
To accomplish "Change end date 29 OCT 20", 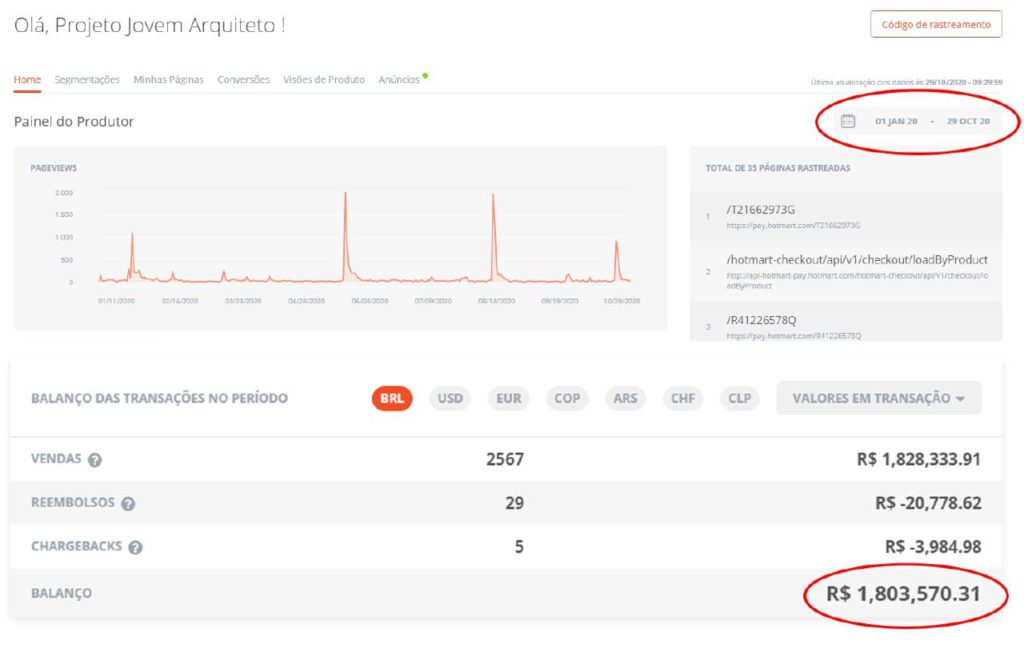I will tap(968, 121).
